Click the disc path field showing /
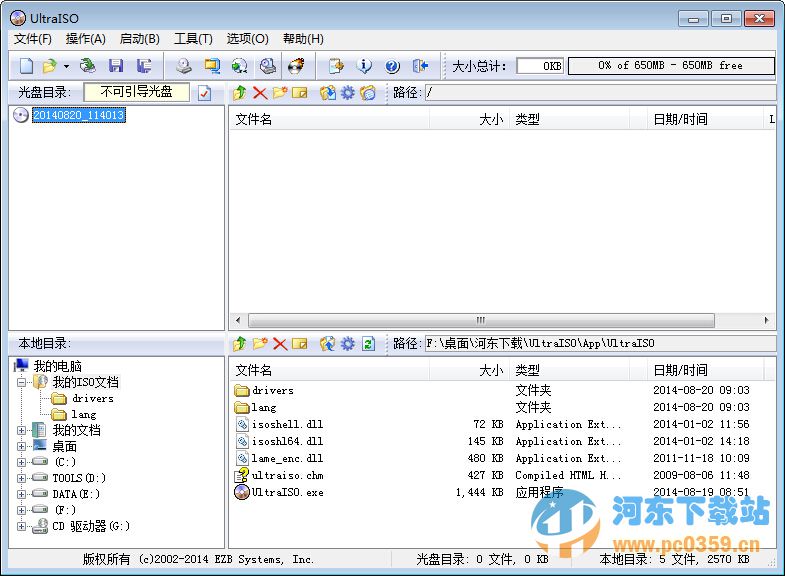This screenshot has width=785, height=576. click(600, 93)
